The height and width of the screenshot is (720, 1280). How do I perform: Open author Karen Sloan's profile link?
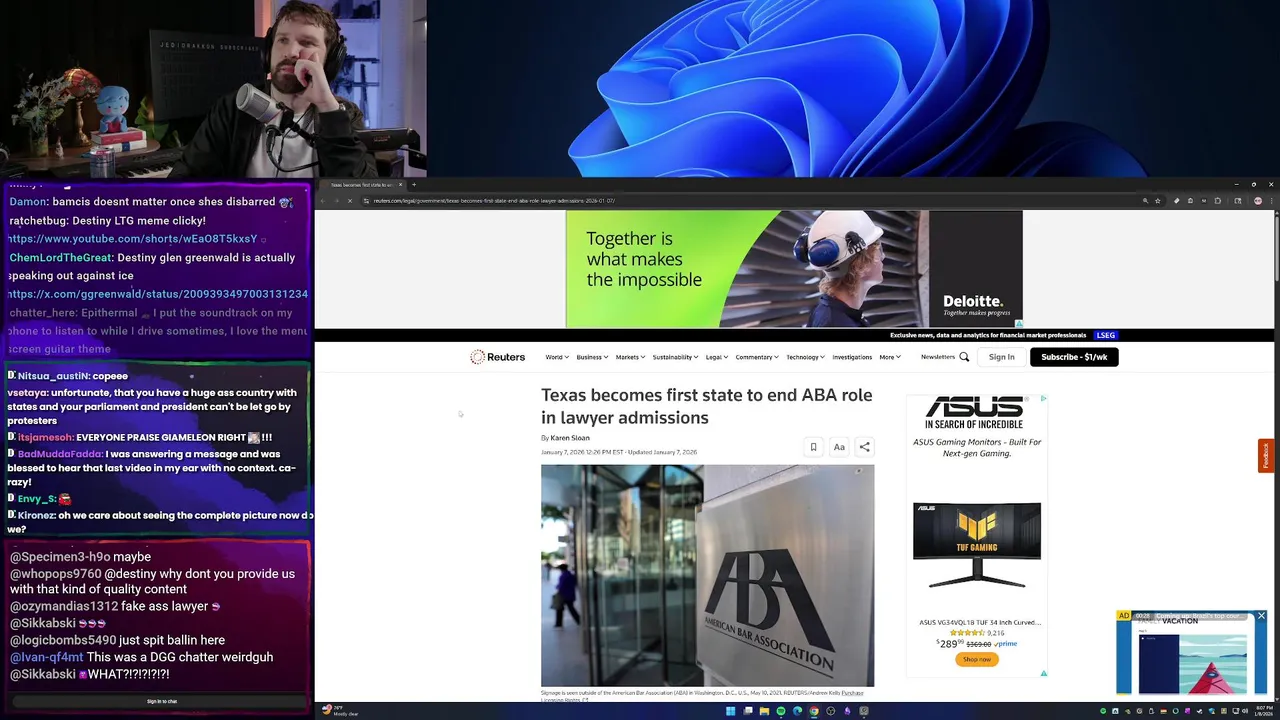click(x=570, y=438)
